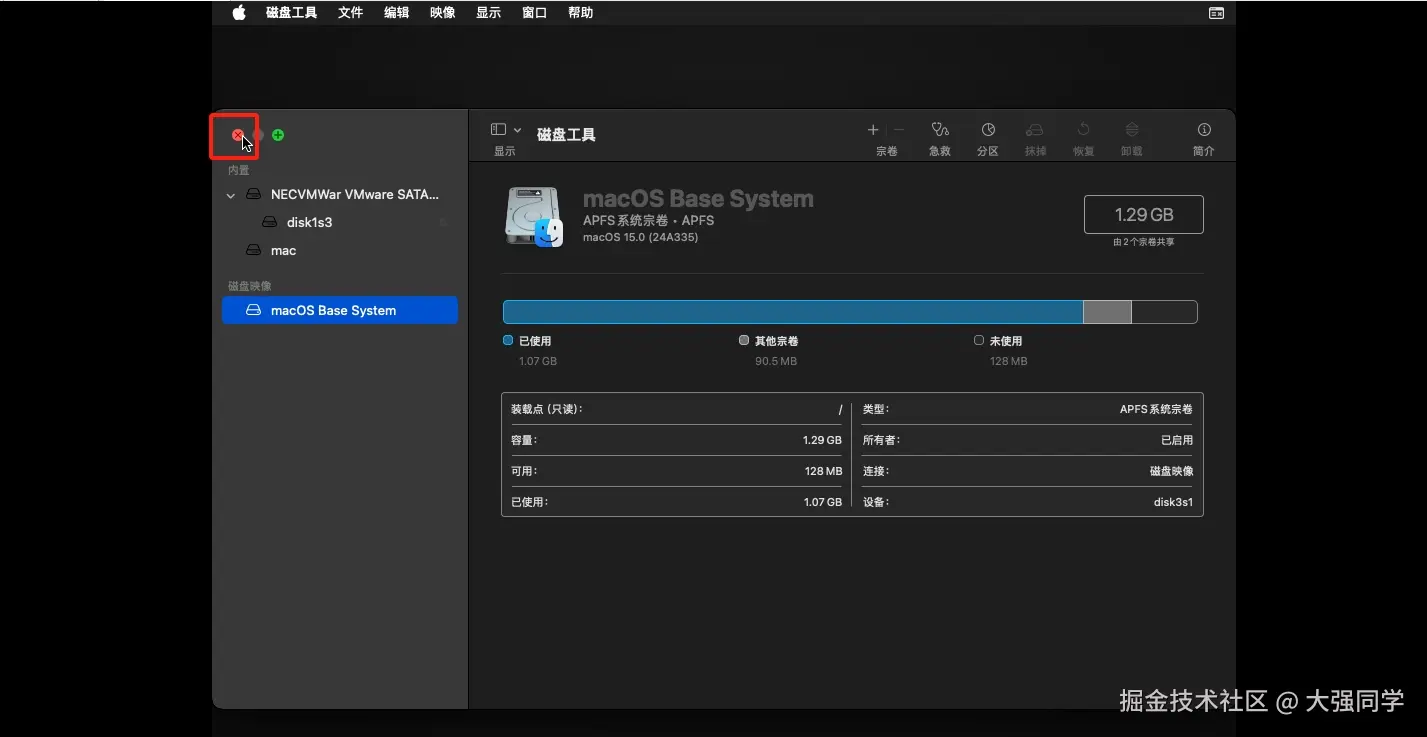Click the 可用 value 128 MB in table
The image size is (1427, 737).
pyautogui.click(x=823, y=471)
